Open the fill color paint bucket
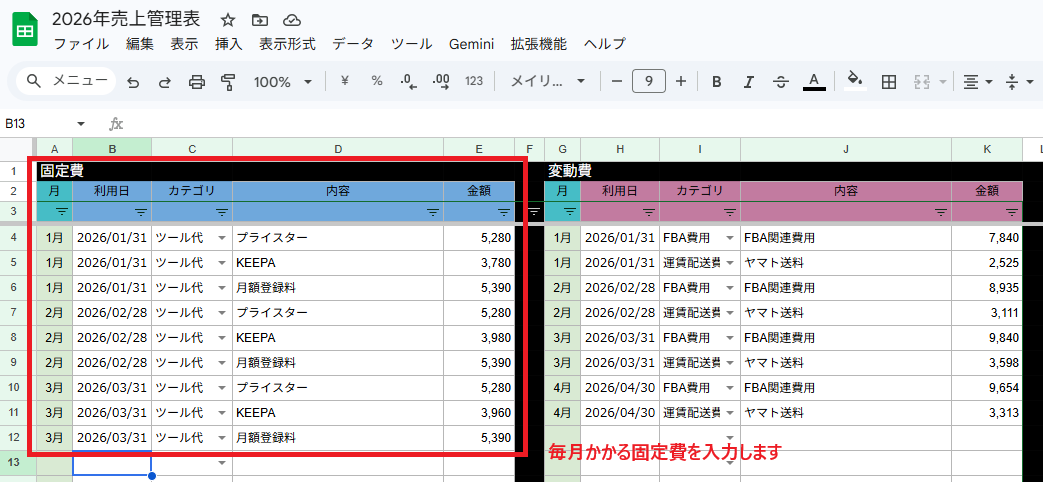The image size is (1043, 482). 854,82
